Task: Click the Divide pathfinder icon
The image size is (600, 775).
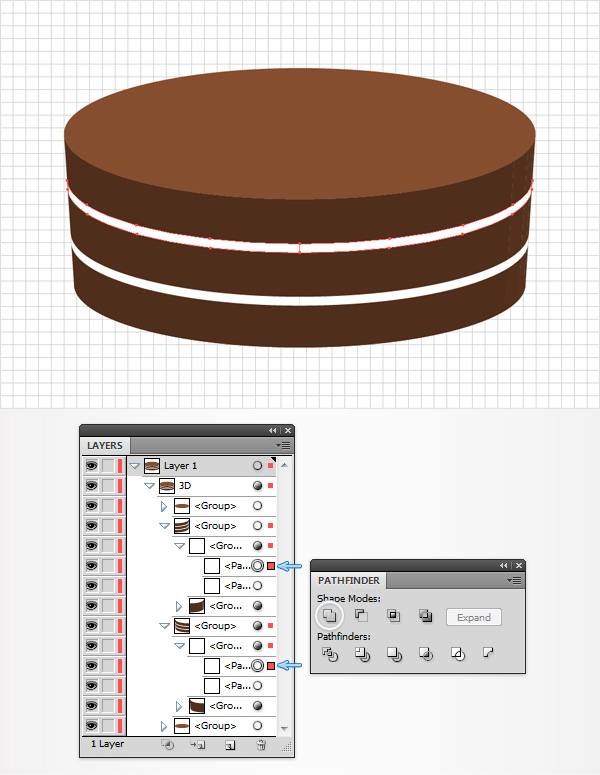Action: pos(330,654)
